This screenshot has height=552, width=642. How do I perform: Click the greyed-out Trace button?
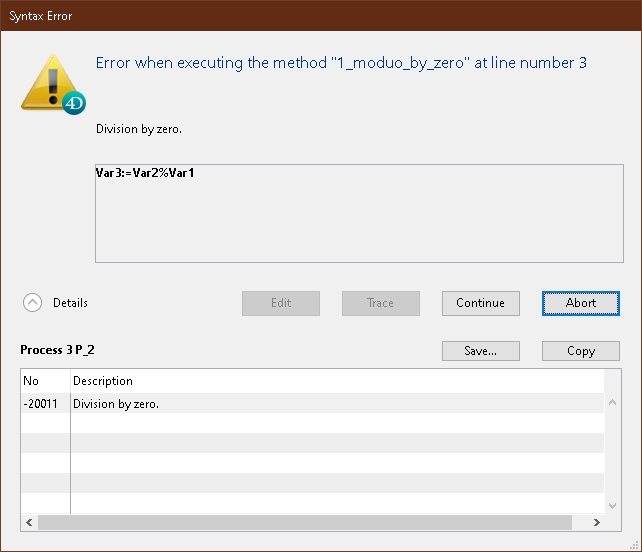tap(380, 303)
